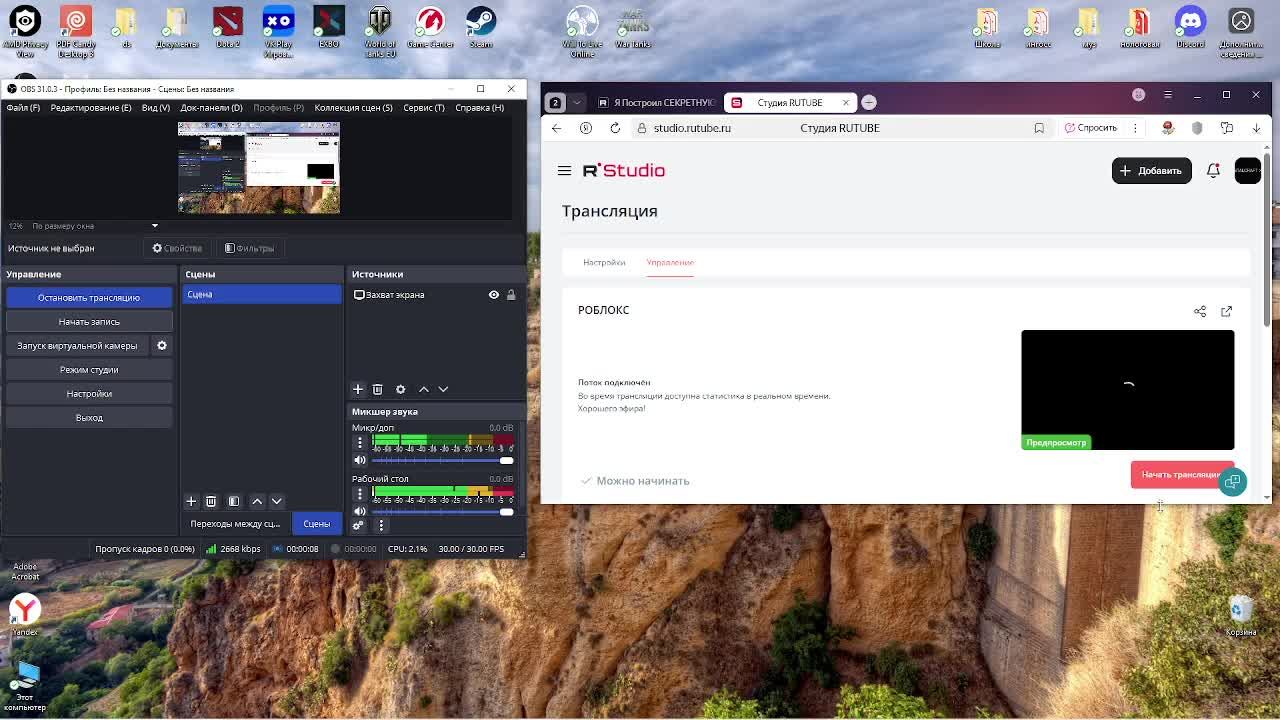
Task: Open RUTUBE account avatar
Action: click(x=1247, y=171)
